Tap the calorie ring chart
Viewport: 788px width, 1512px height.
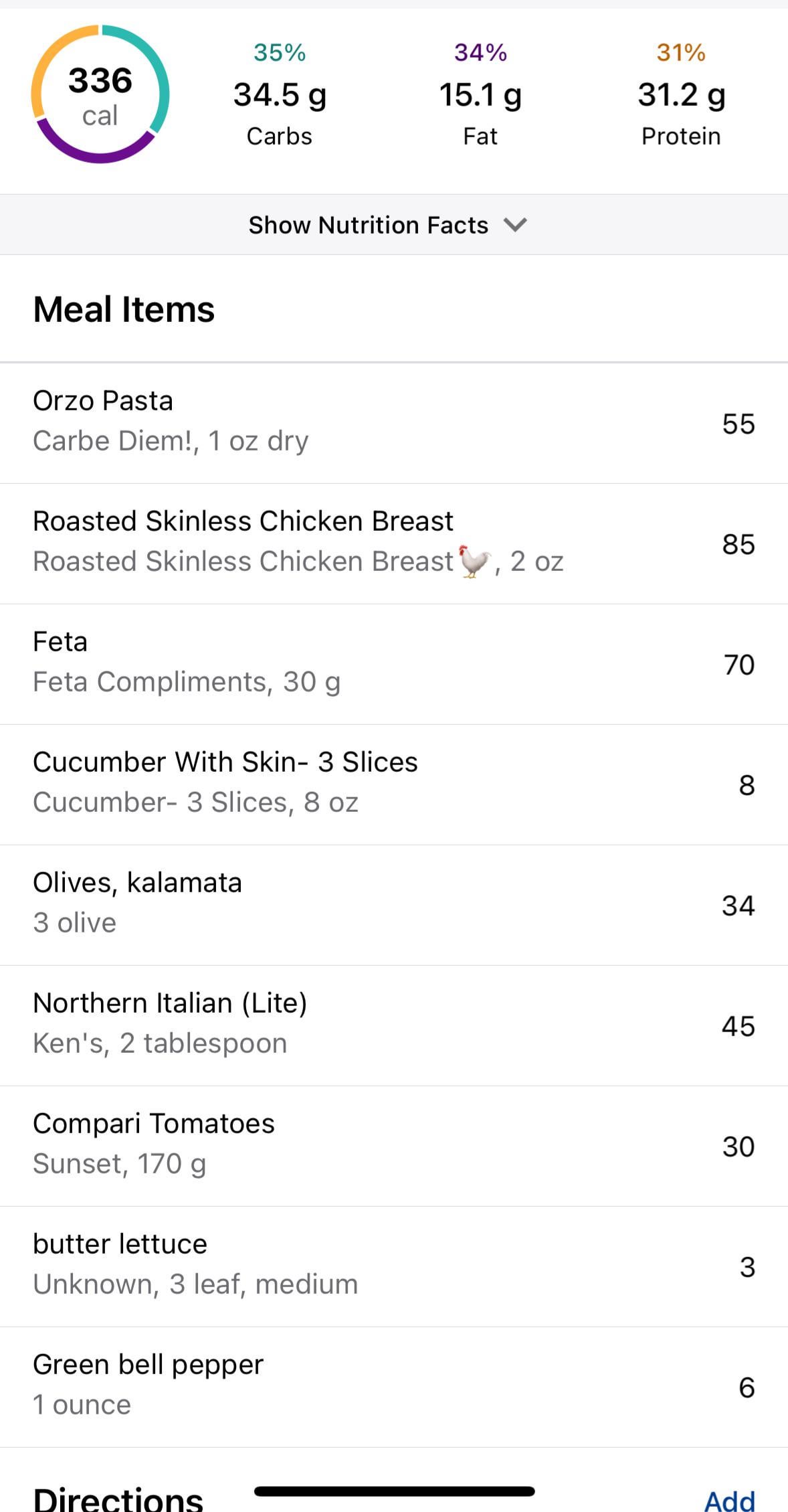click(x=100, y=94)
